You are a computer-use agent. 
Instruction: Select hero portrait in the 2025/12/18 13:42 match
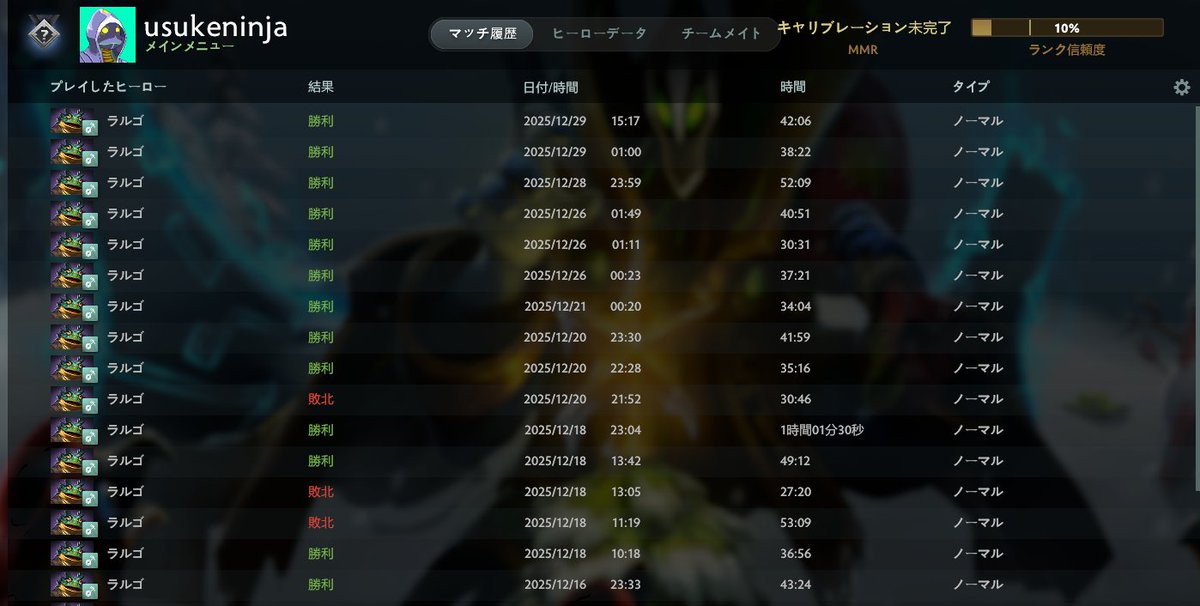pyautogui.click(x=74, y=461)
